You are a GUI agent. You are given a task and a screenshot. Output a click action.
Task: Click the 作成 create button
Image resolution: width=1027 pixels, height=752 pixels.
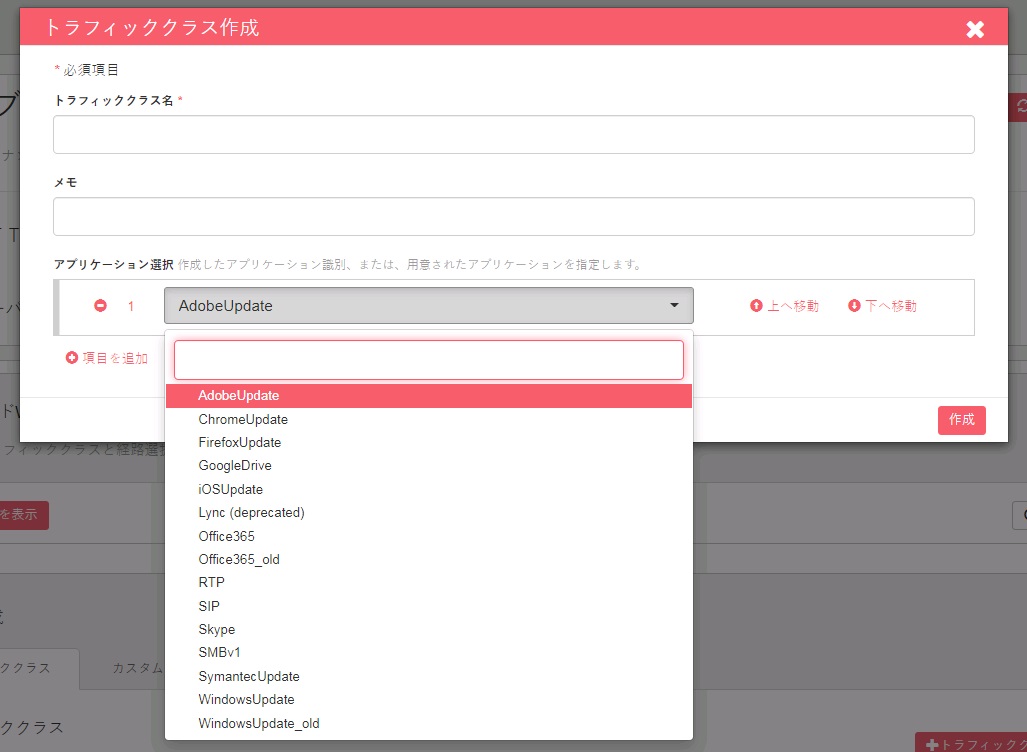tap(962, 420)
